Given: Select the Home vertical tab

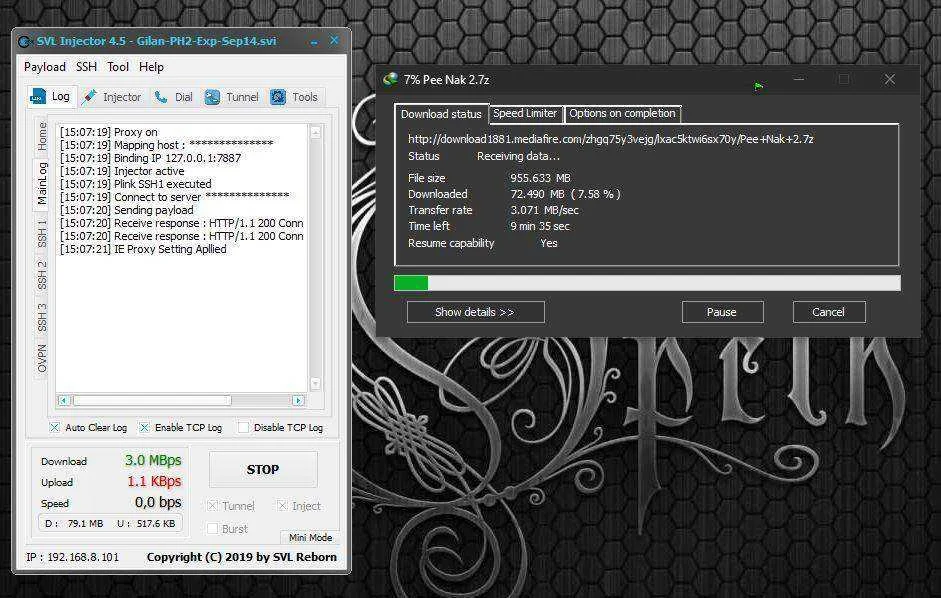Looking at the screenshot, I should click(42, 136).
